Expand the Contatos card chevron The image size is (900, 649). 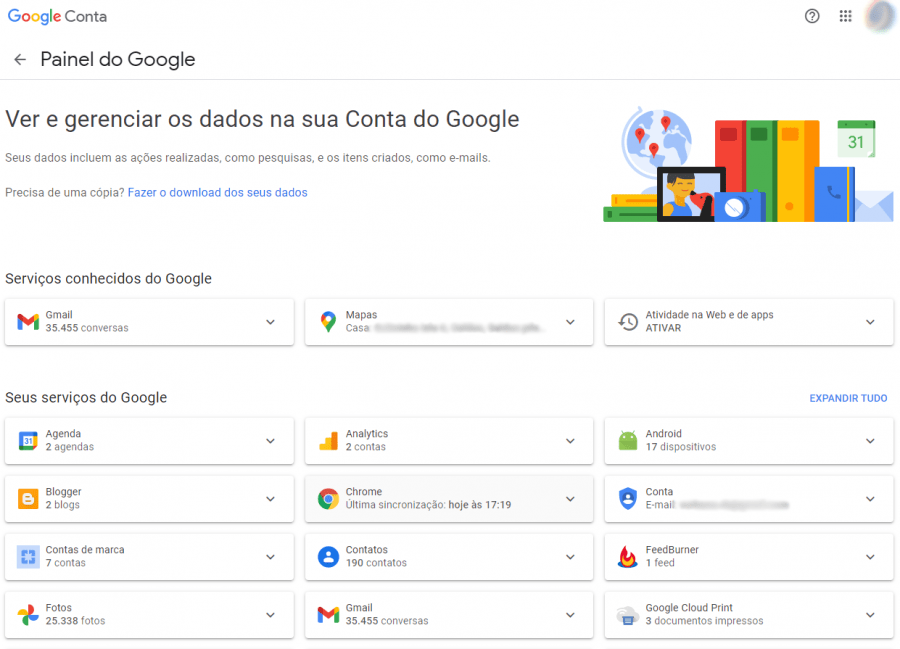click(570, 557)
